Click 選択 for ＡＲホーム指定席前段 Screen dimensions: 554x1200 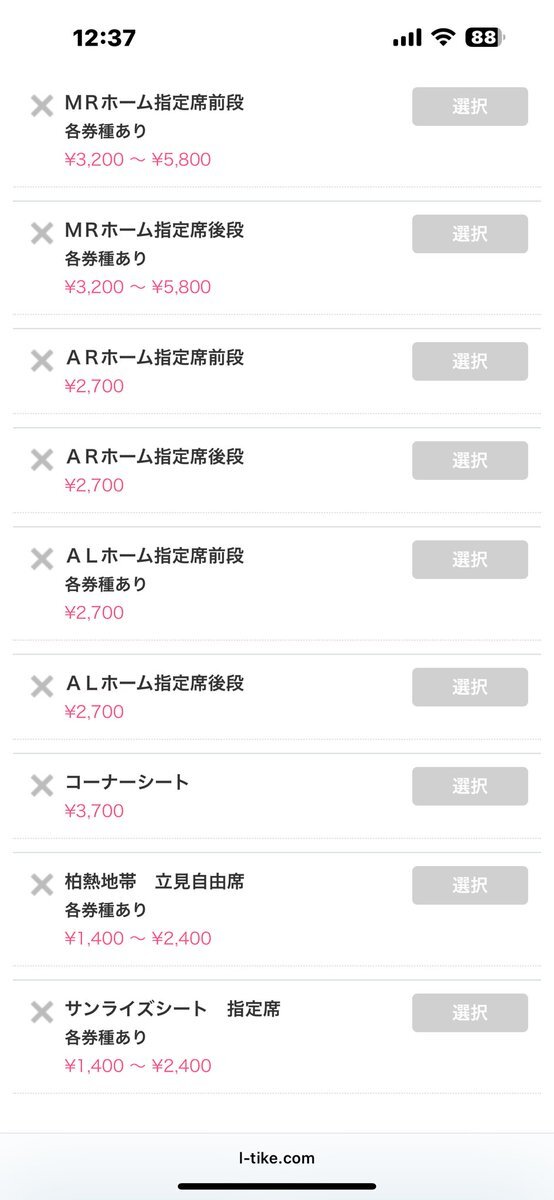470,361
